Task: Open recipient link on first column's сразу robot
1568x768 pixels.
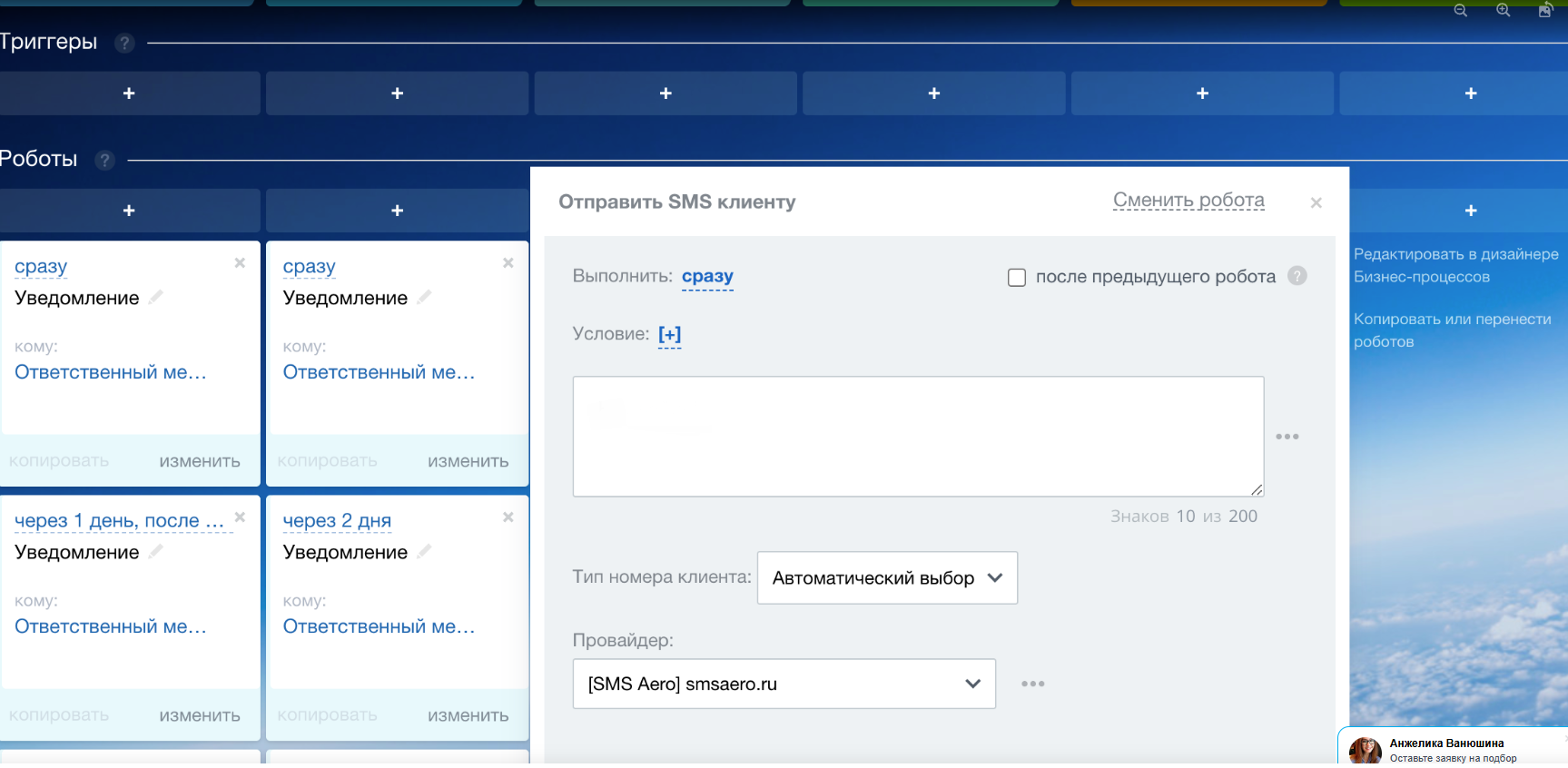Action: click(x=111, y=372)
